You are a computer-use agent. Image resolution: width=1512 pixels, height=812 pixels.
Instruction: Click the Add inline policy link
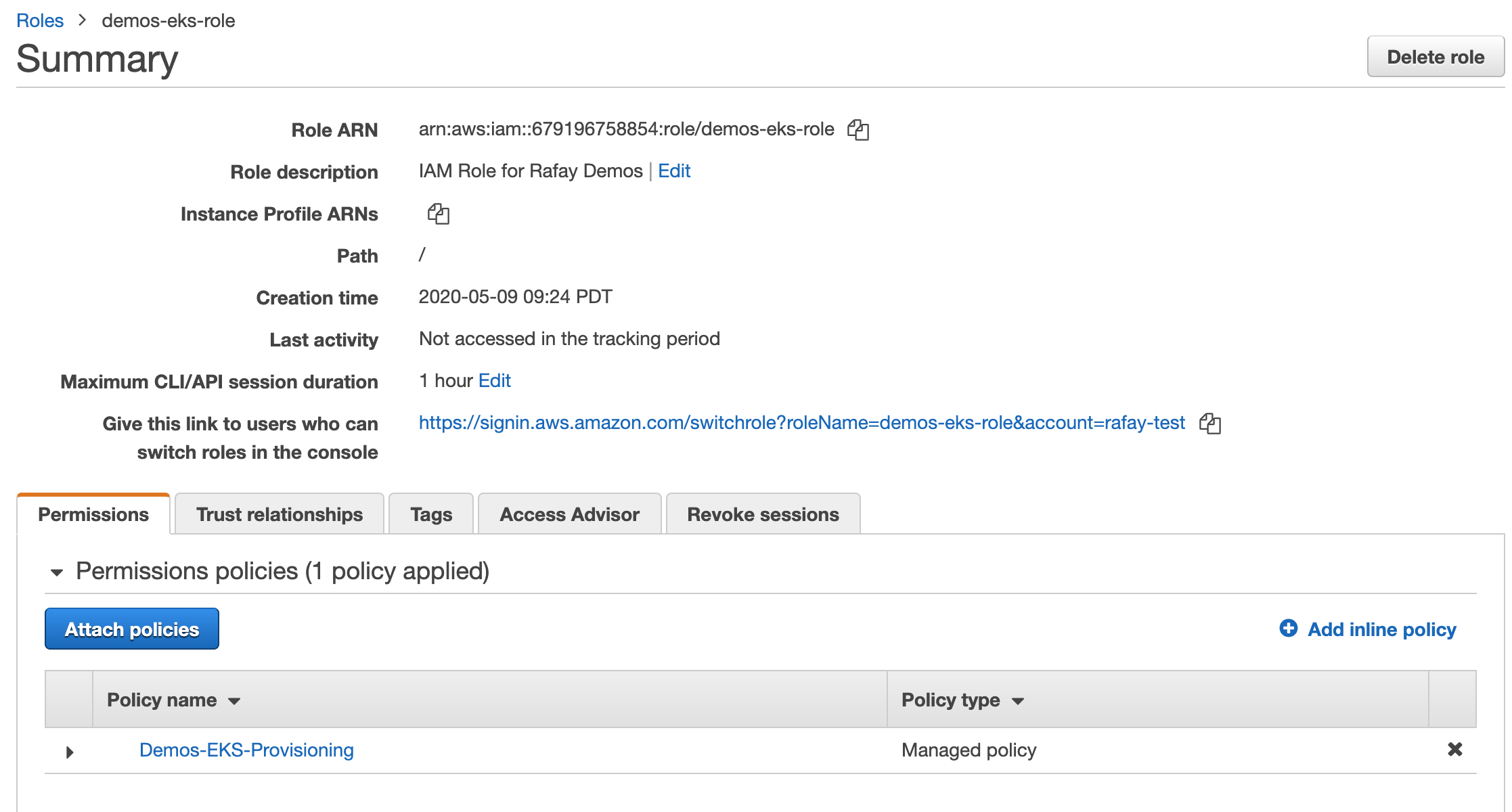click(1381, 629)
